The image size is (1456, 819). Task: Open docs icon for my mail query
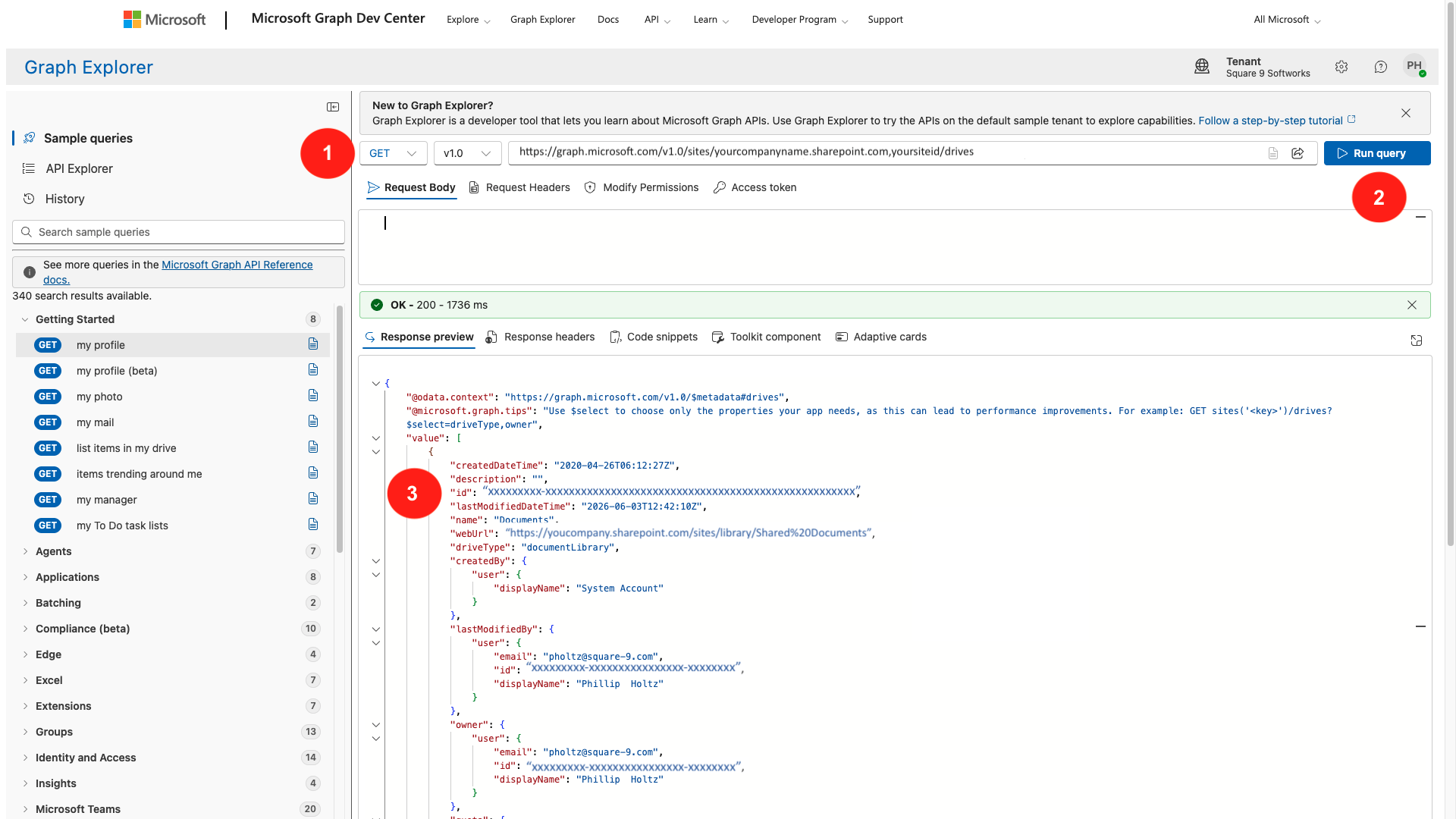click(x=313, y=422)
